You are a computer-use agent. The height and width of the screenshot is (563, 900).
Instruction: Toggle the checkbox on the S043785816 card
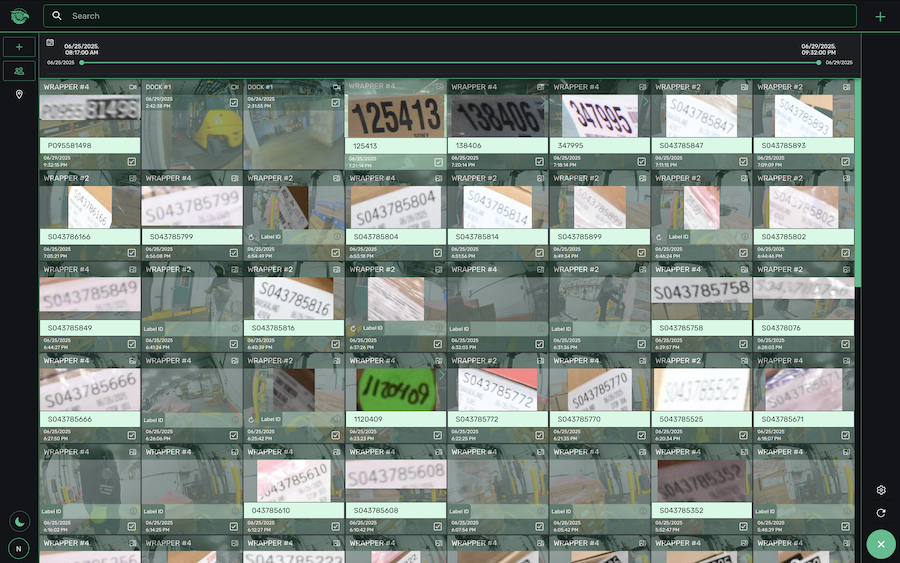(336, 344)
